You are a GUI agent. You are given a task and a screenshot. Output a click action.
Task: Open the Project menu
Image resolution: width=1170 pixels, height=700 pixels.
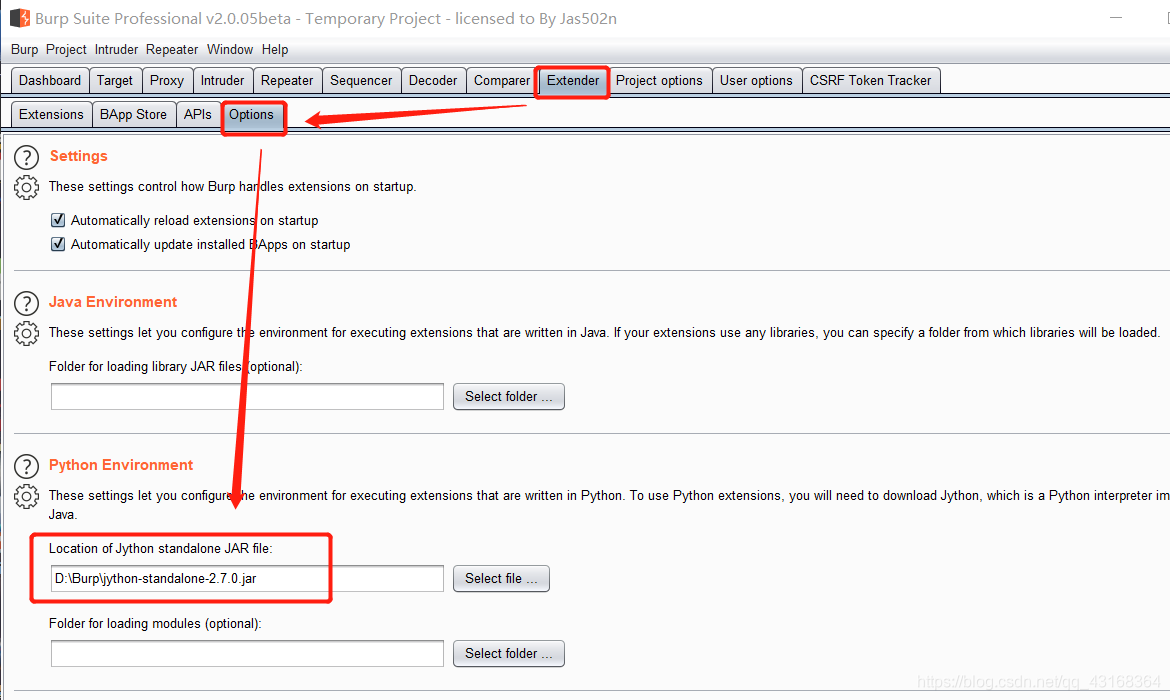point(66,49)
